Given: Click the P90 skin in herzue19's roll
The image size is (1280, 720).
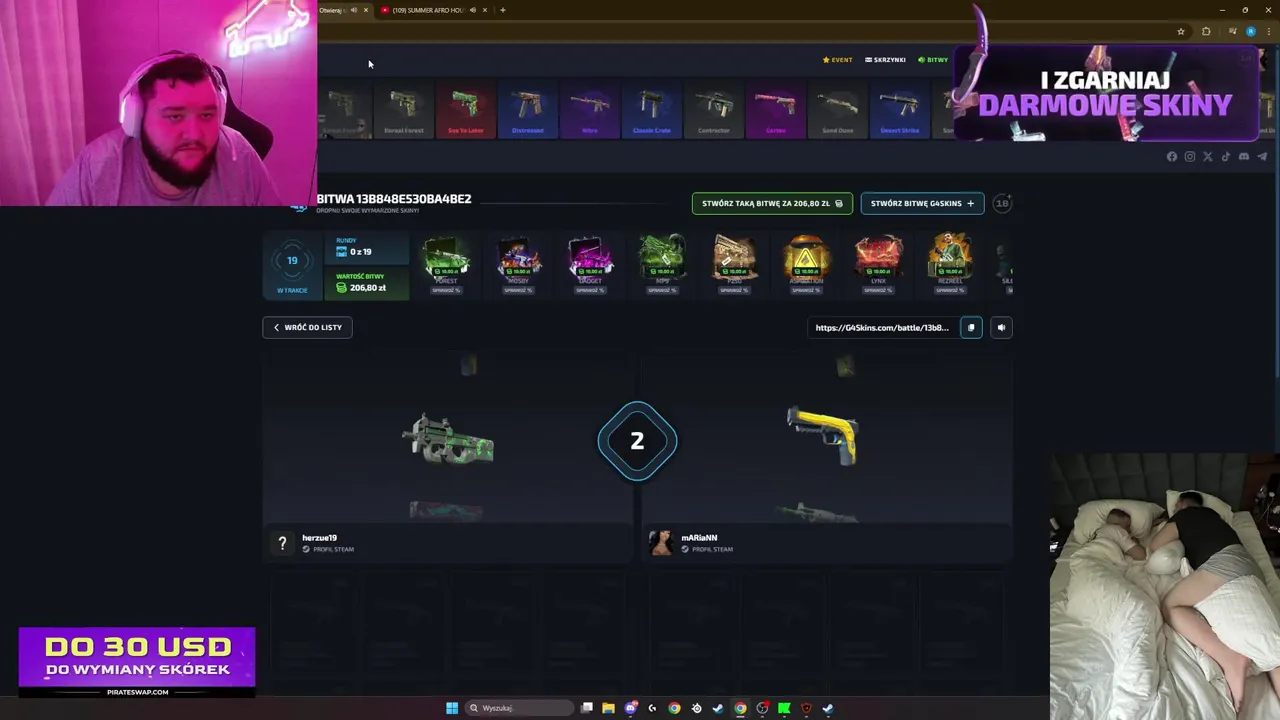Looking at the screenshot, I should pos(448,441).
